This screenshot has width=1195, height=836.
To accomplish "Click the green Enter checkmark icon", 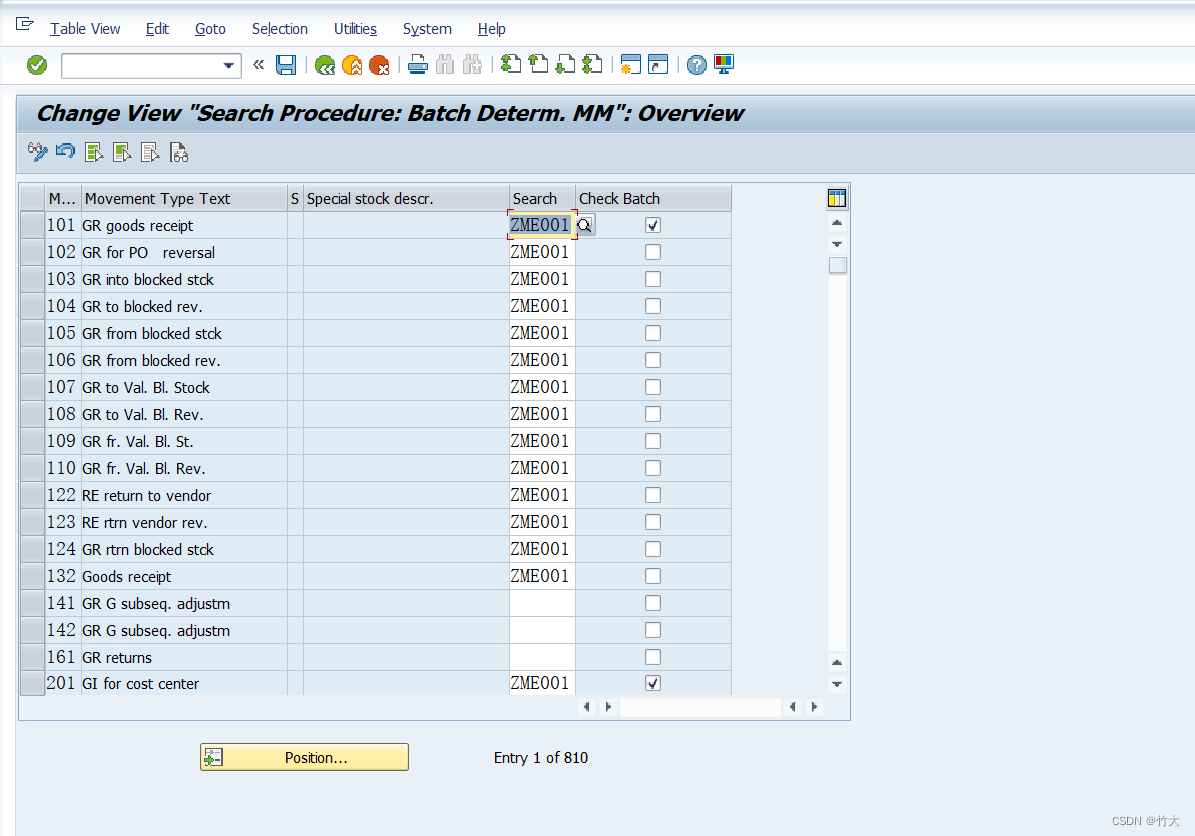I will point(37,66).
